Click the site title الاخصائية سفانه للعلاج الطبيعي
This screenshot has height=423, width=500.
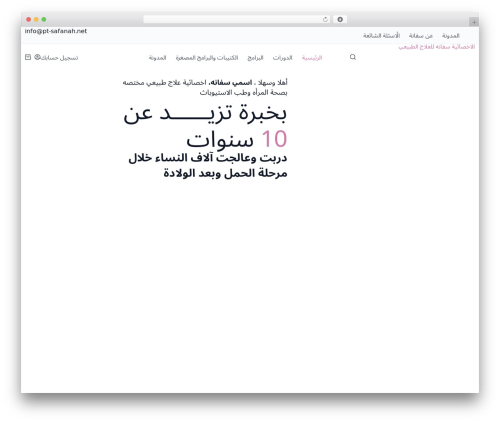(x=437, y=47)
